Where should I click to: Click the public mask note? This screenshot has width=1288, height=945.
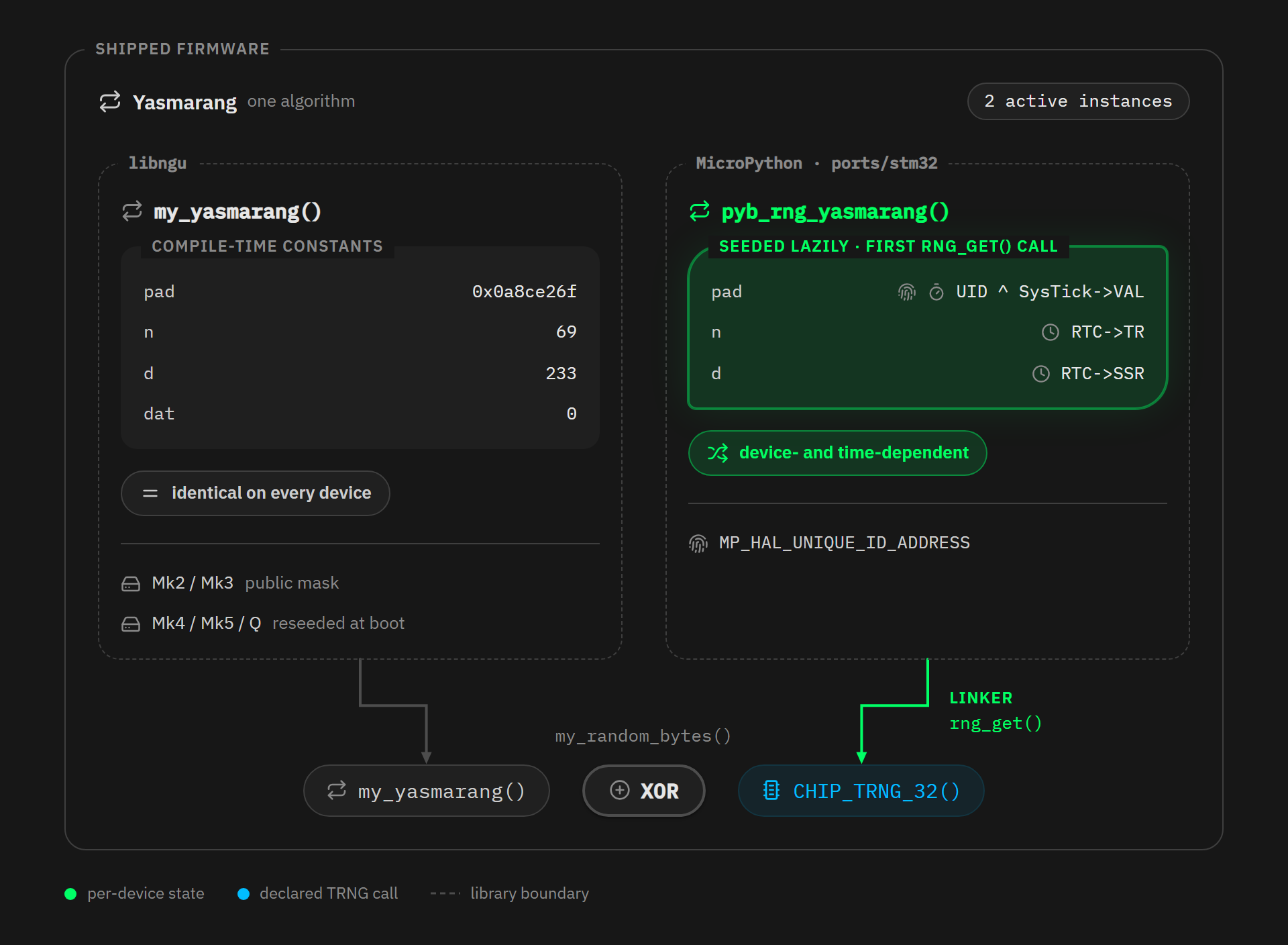point(292,583)
